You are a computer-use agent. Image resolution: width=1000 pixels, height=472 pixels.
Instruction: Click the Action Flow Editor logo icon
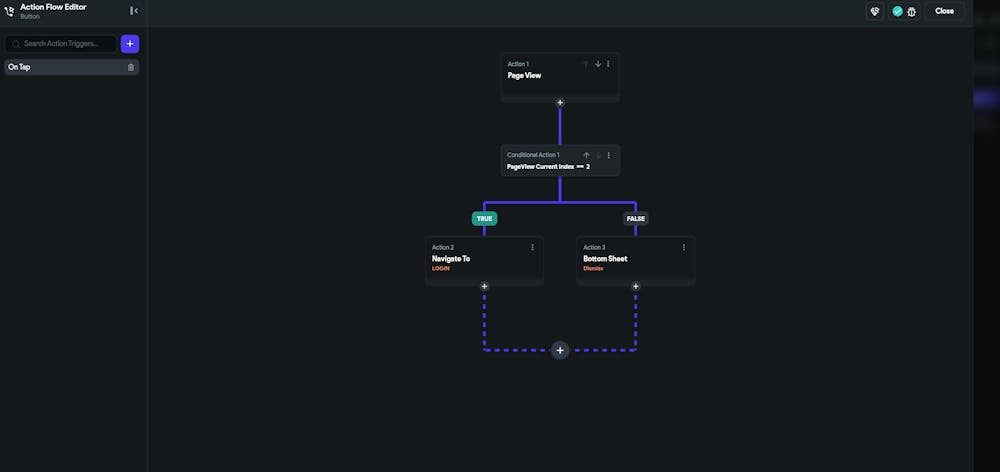click(x=9, y=11)
